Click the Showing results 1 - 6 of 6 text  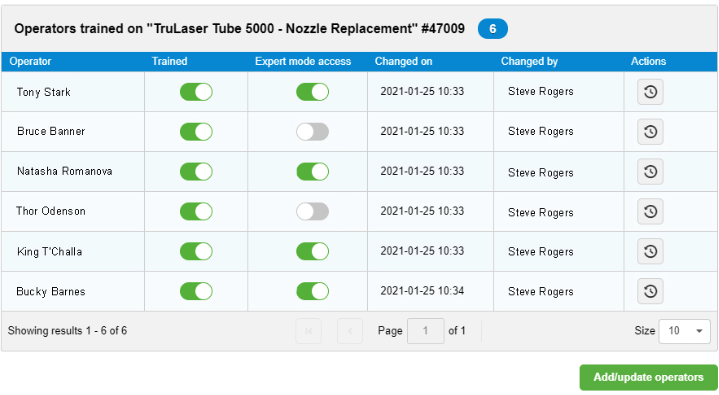click(x=67, y=331)
